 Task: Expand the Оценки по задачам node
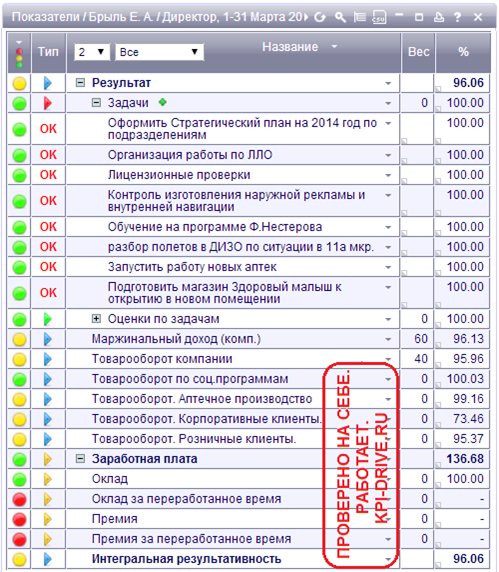(x=96, y=319)
